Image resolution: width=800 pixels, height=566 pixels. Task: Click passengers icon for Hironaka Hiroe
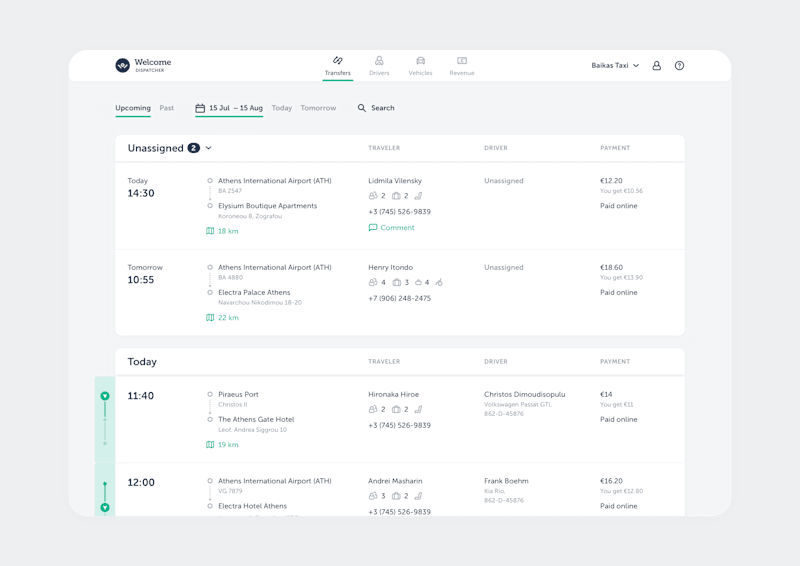click(373, 409)
